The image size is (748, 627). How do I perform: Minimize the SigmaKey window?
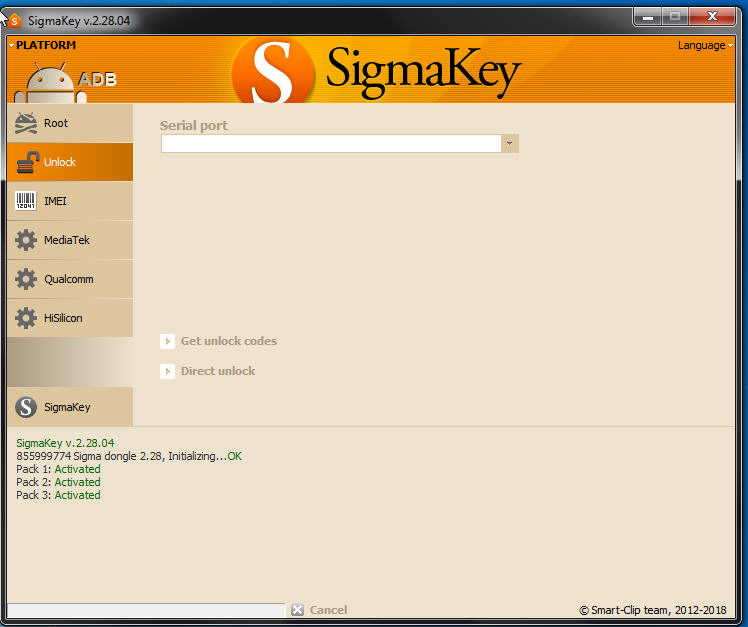tap(647, 17)
